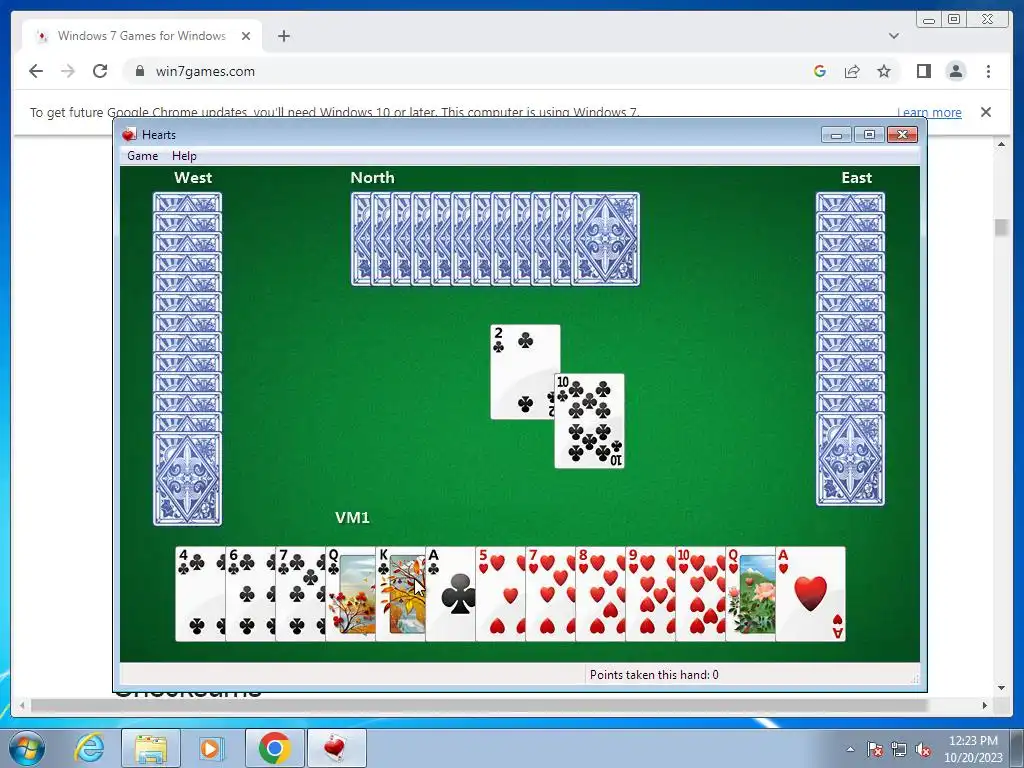
Task: Click the network tray icon
Action: click(x=899, y=749)
